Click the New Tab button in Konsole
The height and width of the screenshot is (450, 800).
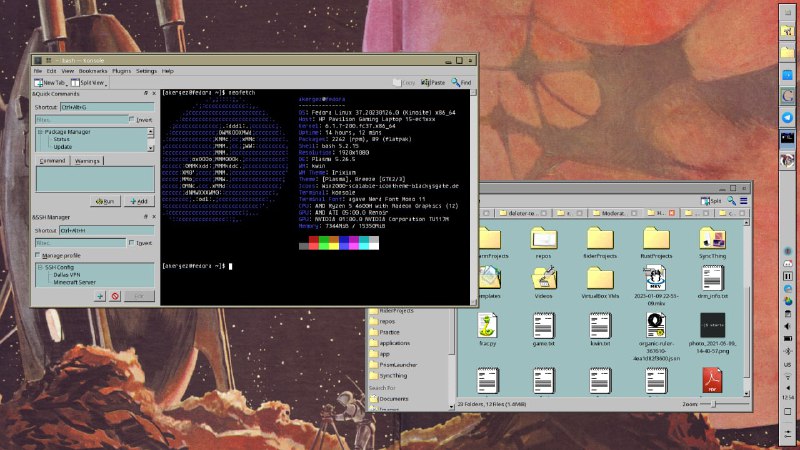click(50, 83)
